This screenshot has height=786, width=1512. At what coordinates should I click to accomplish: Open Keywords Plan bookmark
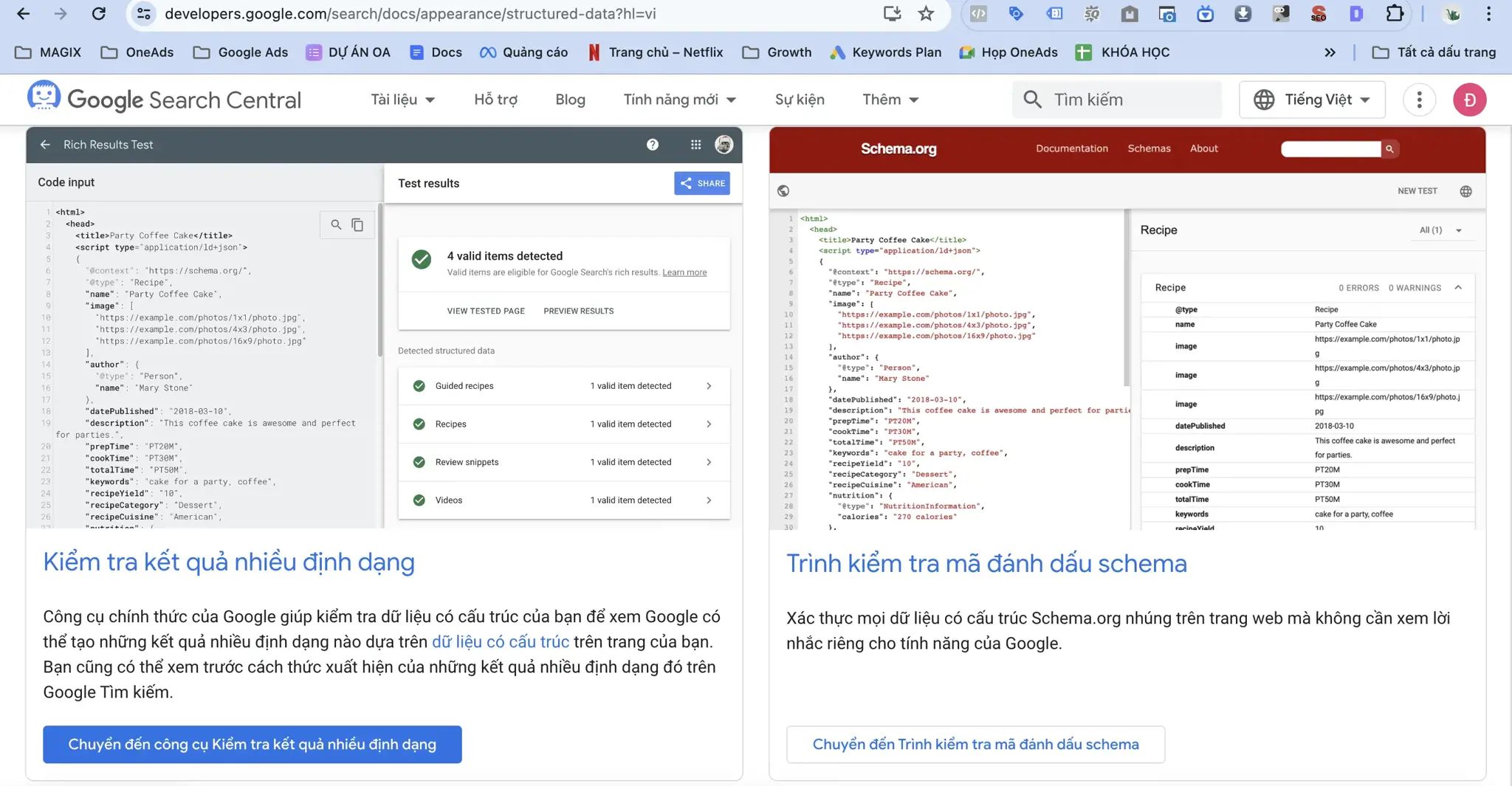(x=886, y=52)
